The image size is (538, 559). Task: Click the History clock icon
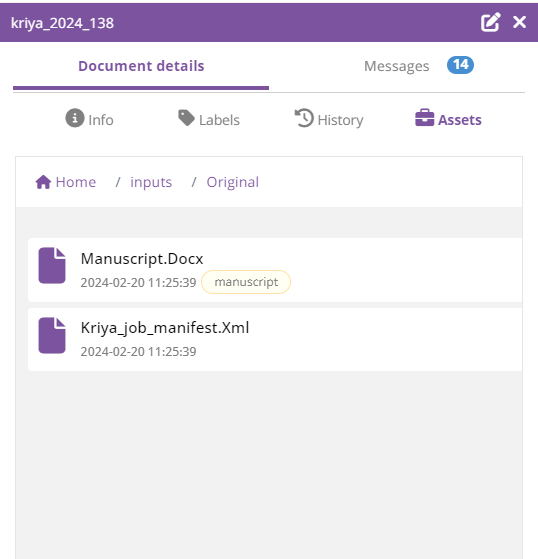click(304, 118)
